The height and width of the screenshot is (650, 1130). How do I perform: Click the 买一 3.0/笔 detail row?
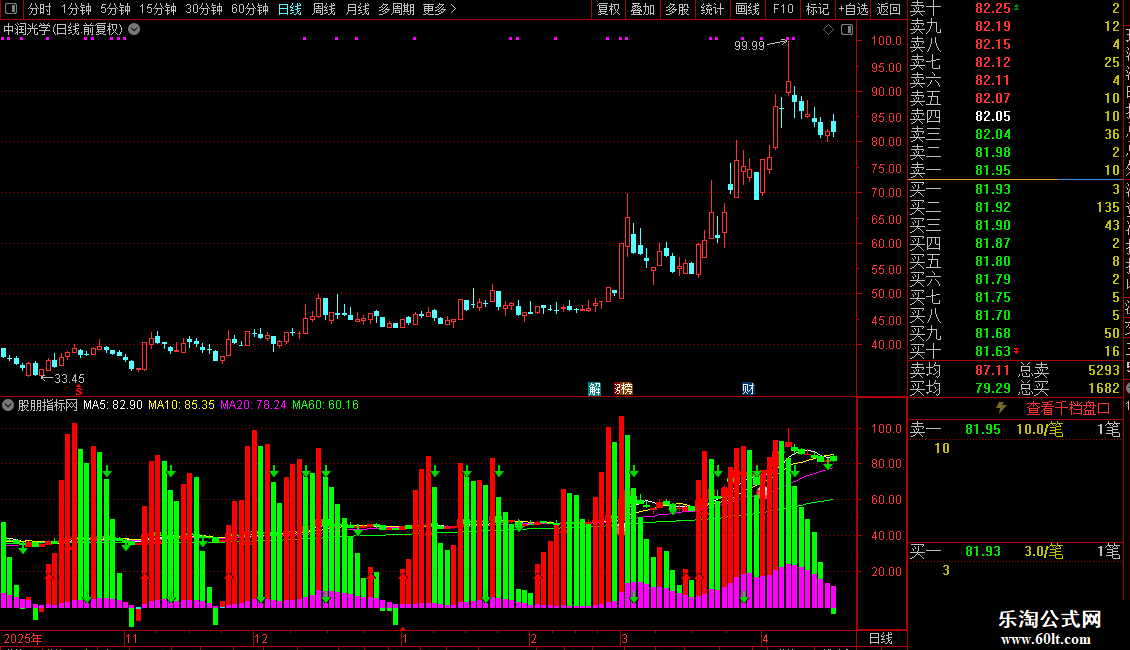click(x=1015, y=551)
